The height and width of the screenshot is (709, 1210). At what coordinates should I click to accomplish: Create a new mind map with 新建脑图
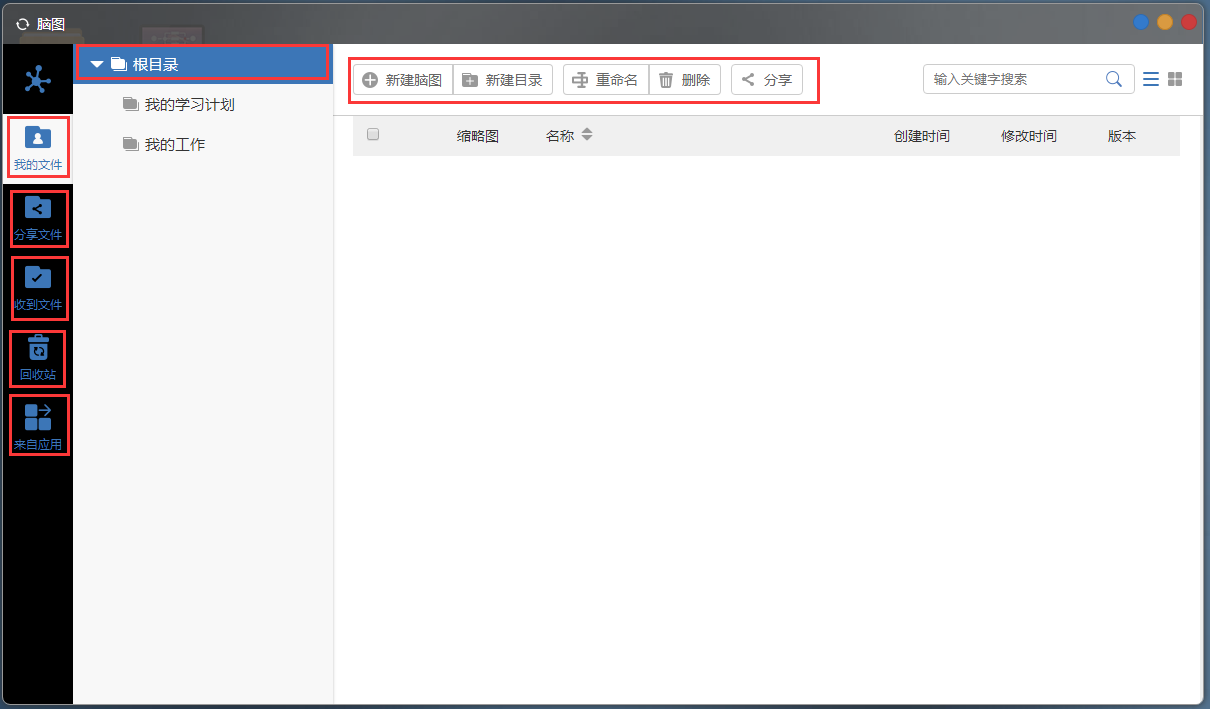[403, 80]
